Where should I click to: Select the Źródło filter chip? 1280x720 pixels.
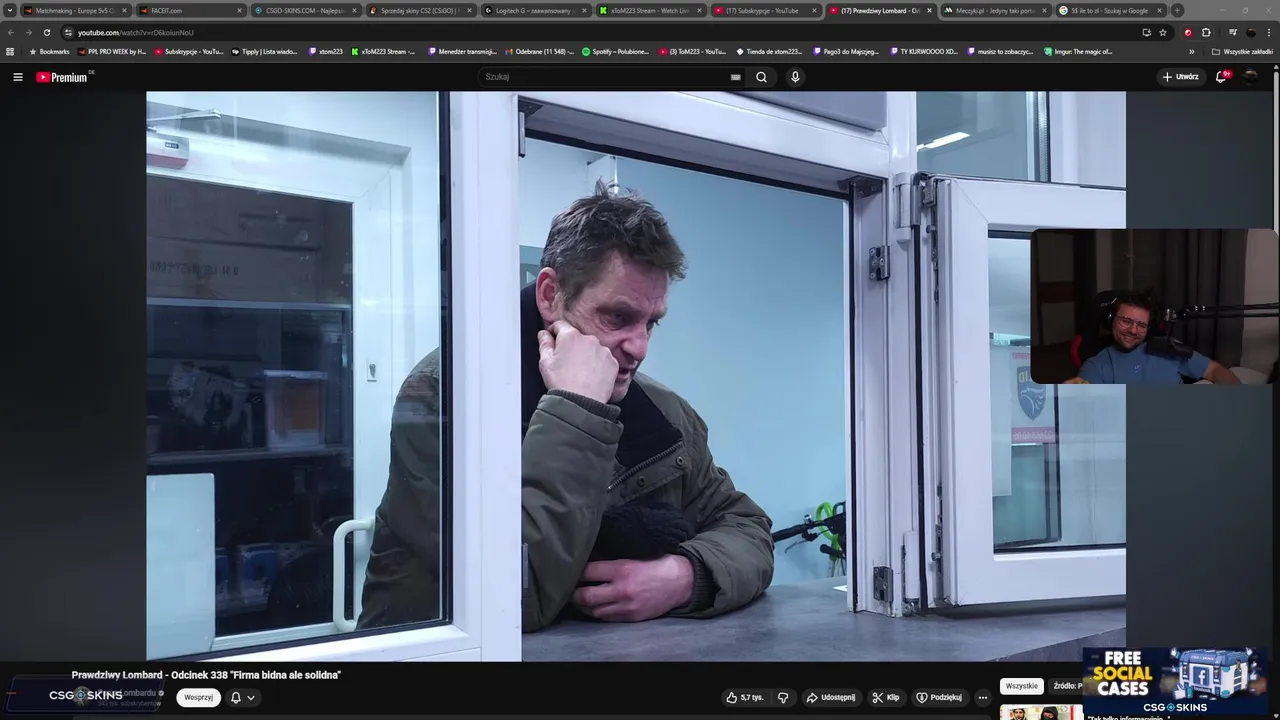(1067, 686)
